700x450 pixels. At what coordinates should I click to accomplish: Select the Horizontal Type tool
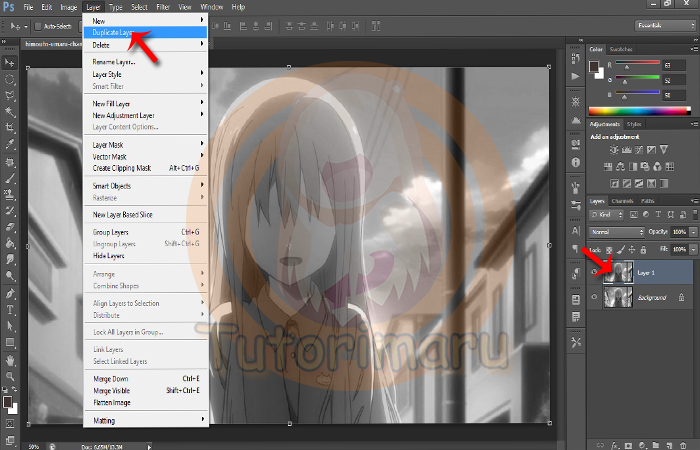(x=9, y=309)
